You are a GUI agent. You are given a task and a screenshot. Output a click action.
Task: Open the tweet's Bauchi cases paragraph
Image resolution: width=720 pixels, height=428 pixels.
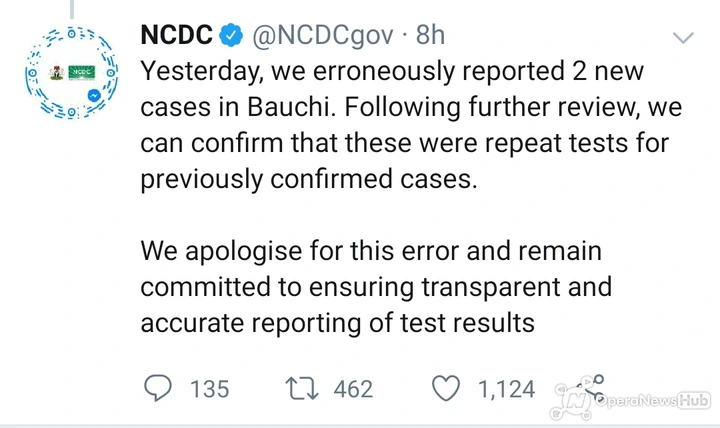coord(411,124)
